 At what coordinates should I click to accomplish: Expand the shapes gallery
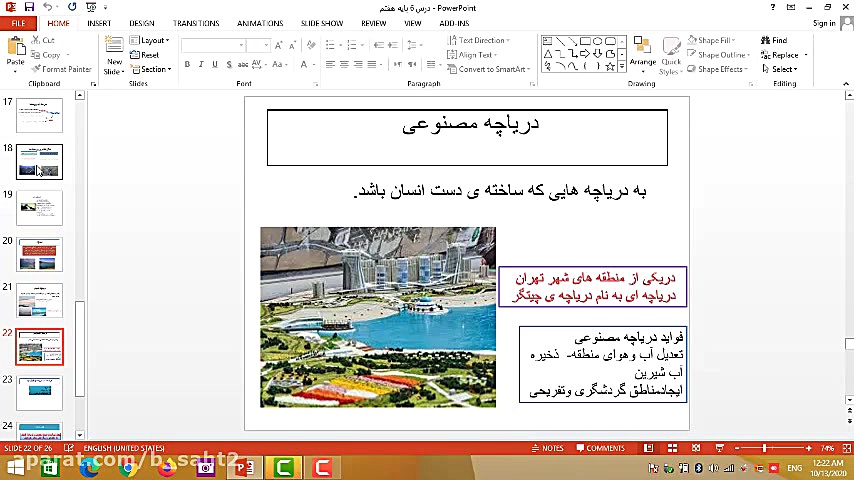622,66
